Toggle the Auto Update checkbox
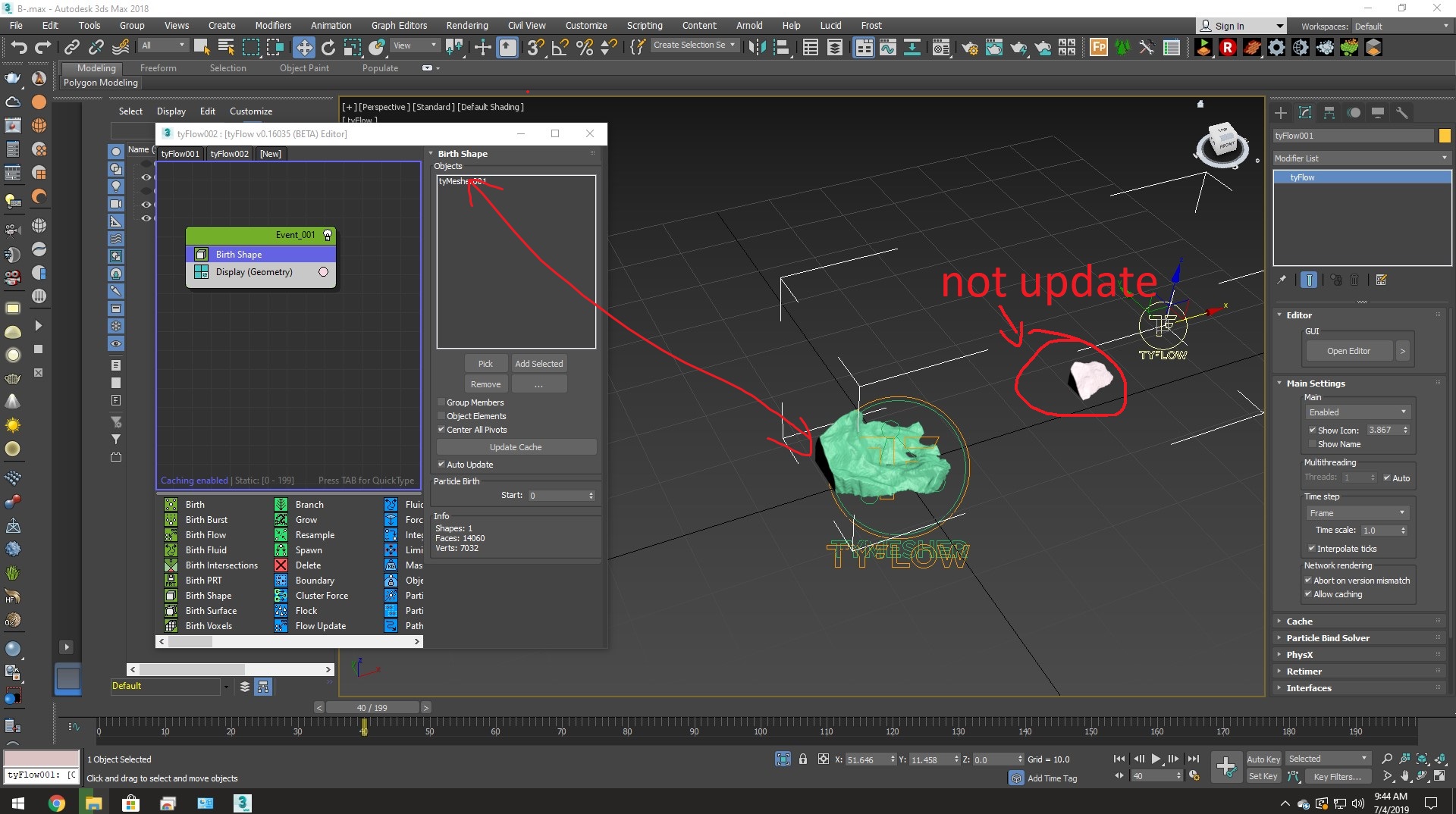 point(441,465)
